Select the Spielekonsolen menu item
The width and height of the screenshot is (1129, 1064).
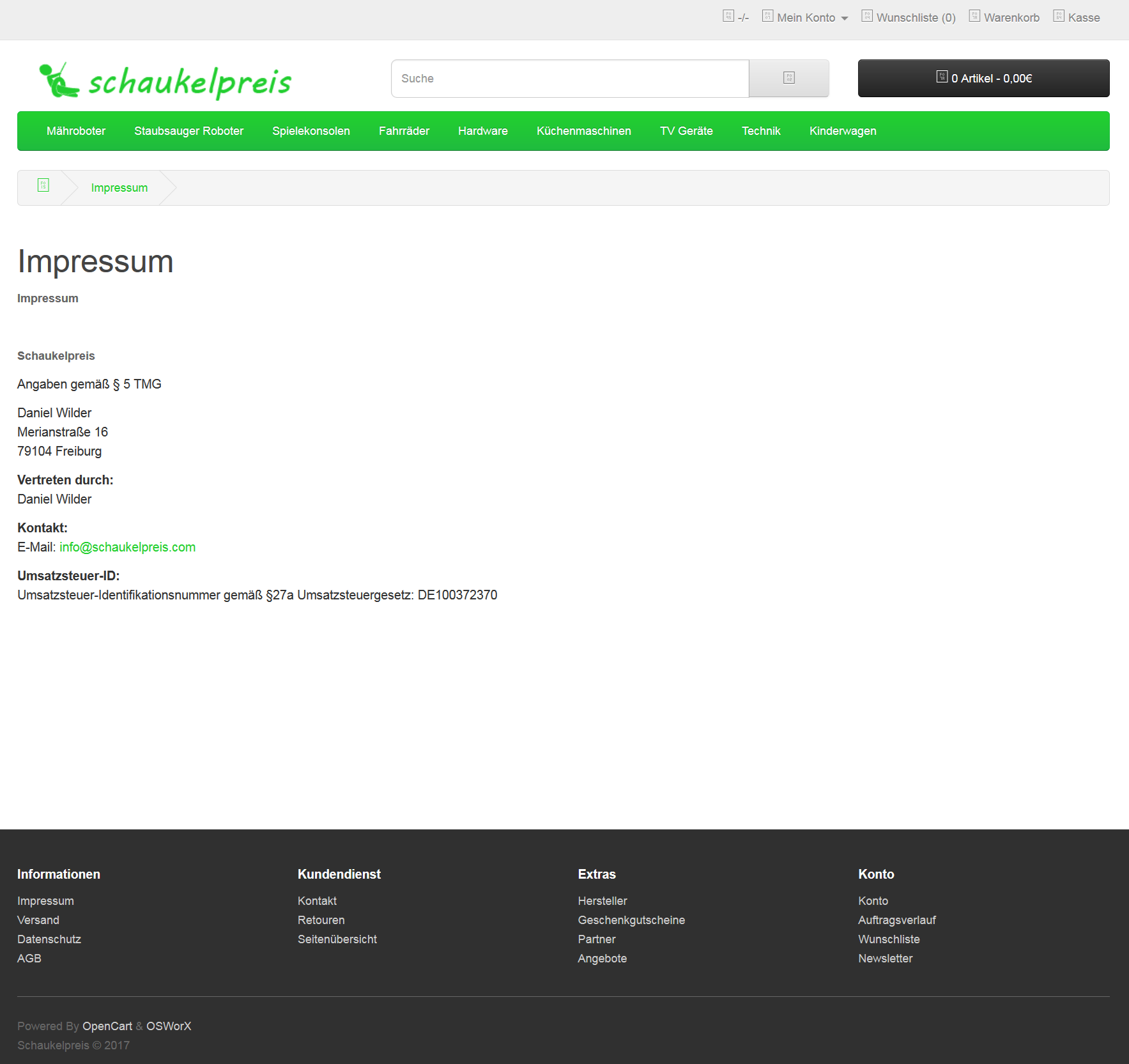click(311, 131)
